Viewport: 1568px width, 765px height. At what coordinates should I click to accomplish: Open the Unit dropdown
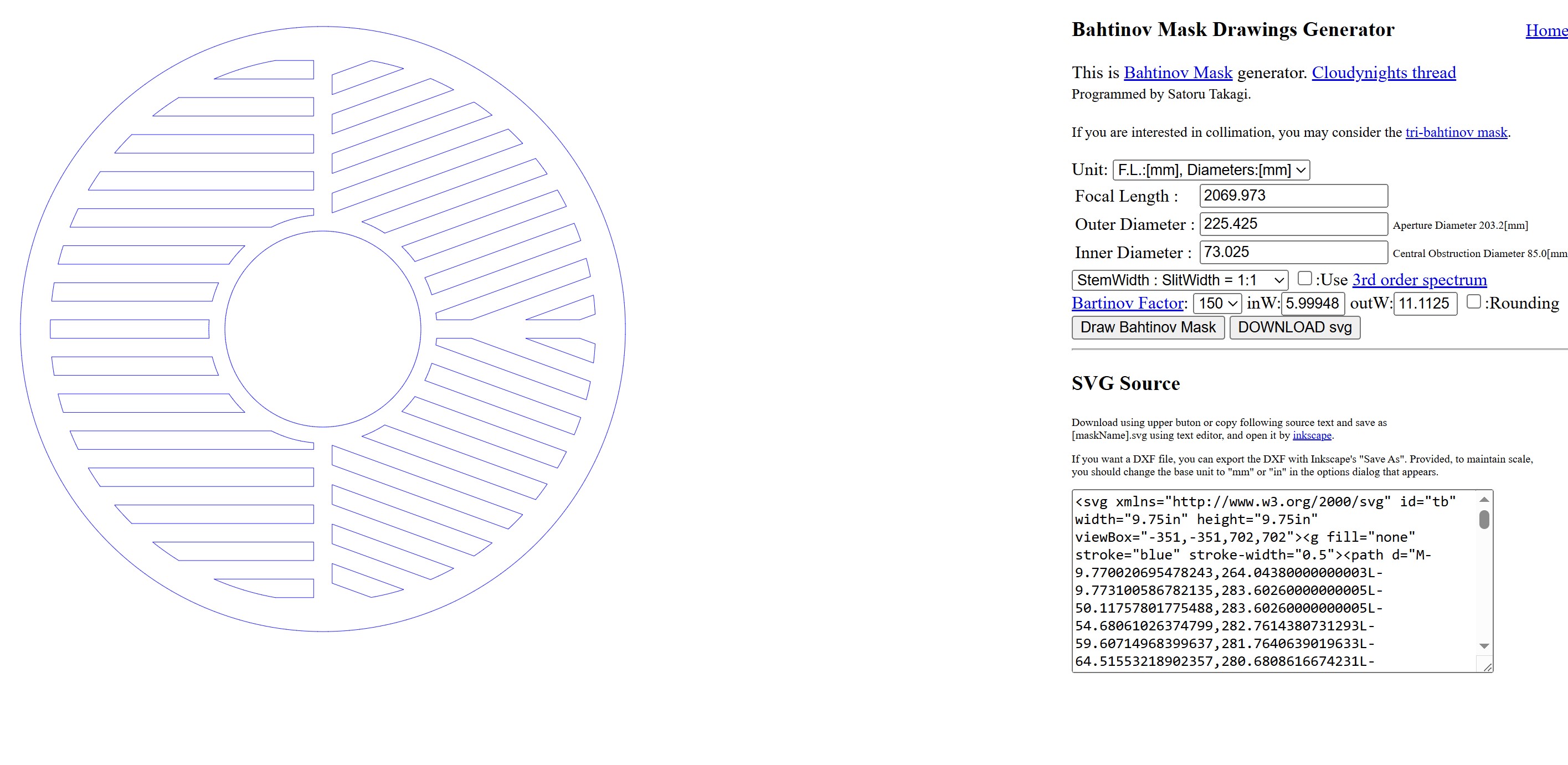click(1211, 170)
